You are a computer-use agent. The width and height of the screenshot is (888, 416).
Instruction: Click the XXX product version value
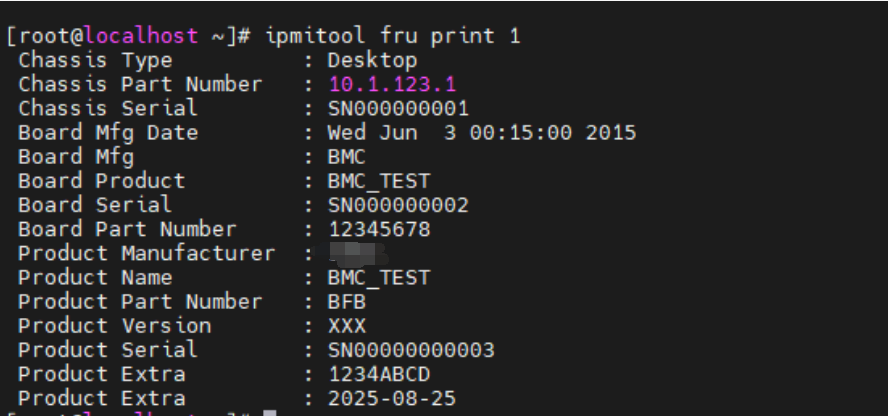coord(347,326)
